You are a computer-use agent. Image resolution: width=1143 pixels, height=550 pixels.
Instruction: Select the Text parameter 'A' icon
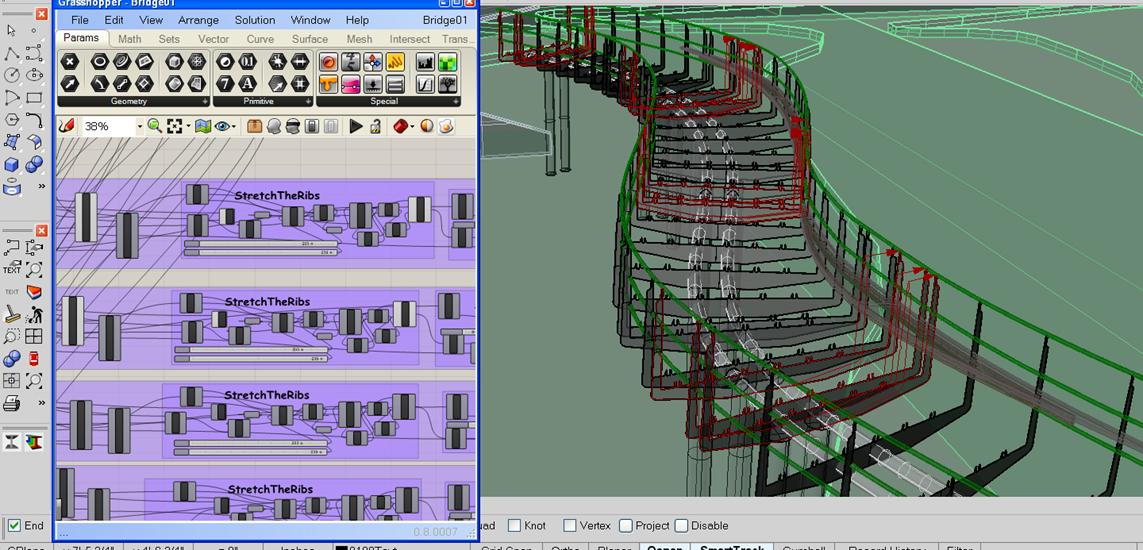click(247, 85)
